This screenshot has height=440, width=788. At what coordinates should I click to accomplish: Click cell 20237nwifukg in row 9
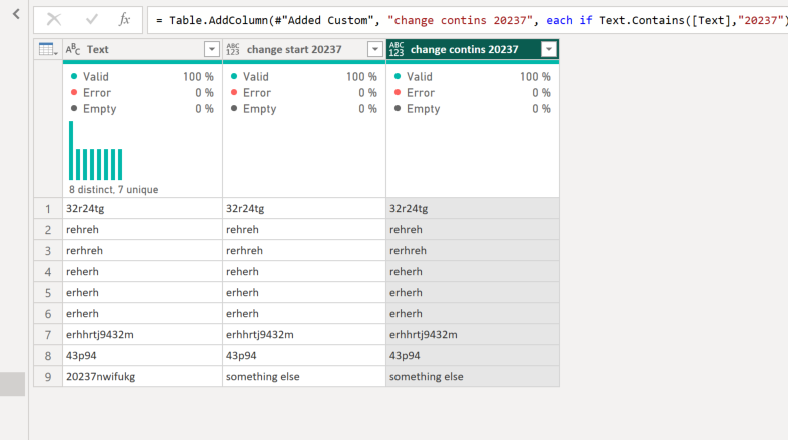pos(142,376)
